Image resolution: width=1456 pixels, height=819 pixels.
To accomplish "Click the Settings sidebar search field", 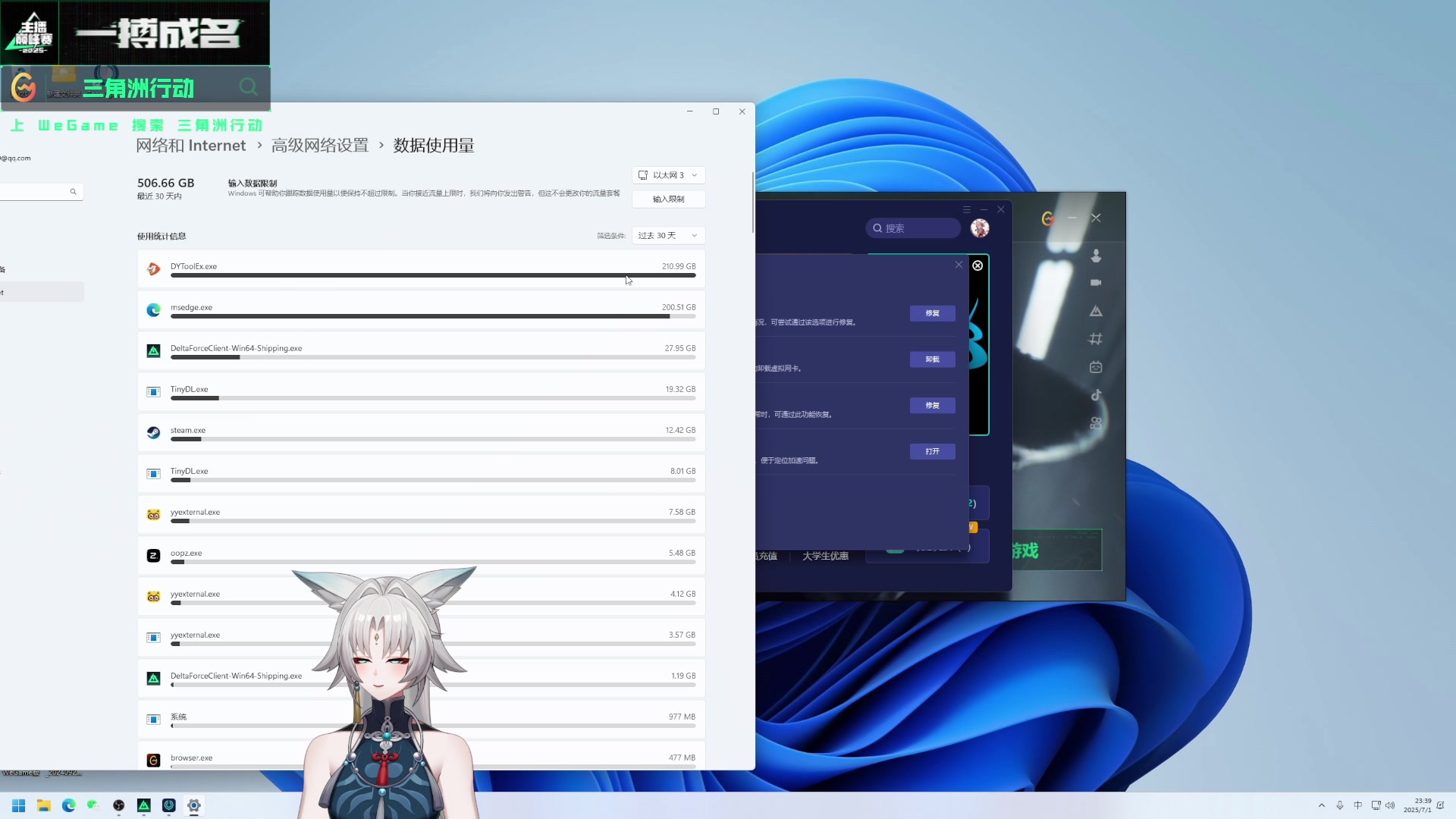I will (40, 192).
